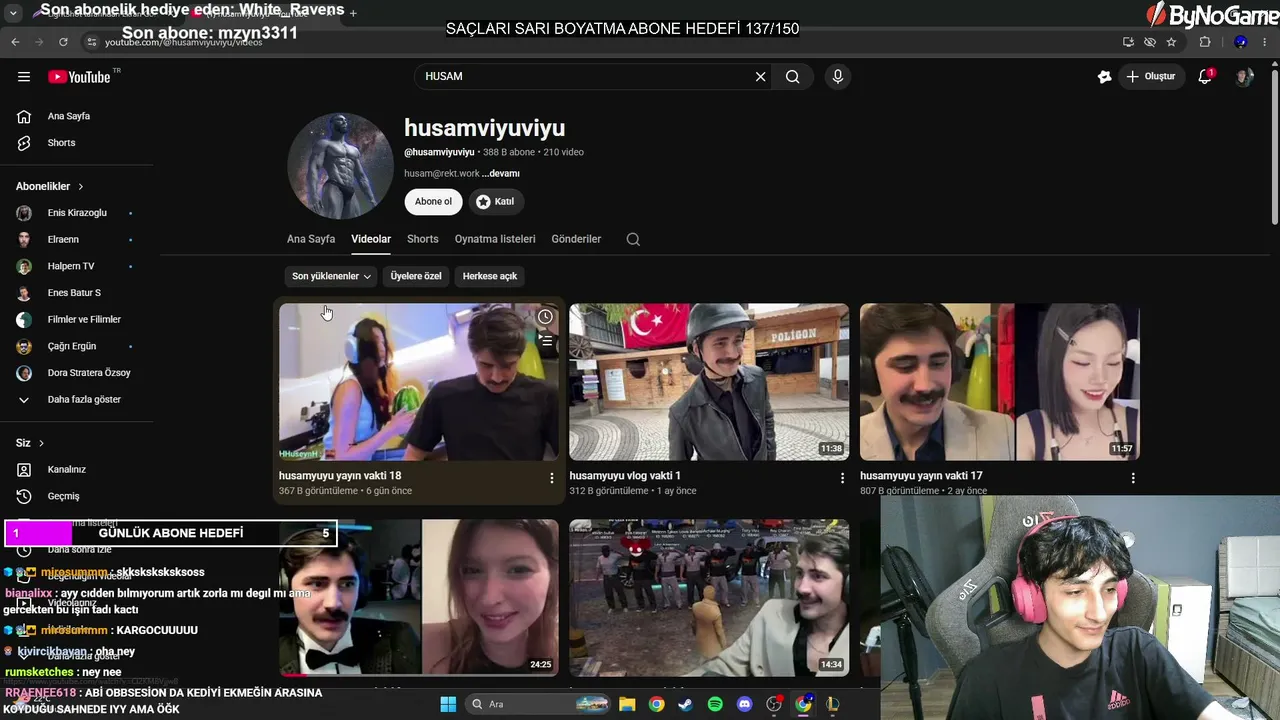
Task: Open the Chrome extensions puzzle icon
Action: [x=1205, y=42]
